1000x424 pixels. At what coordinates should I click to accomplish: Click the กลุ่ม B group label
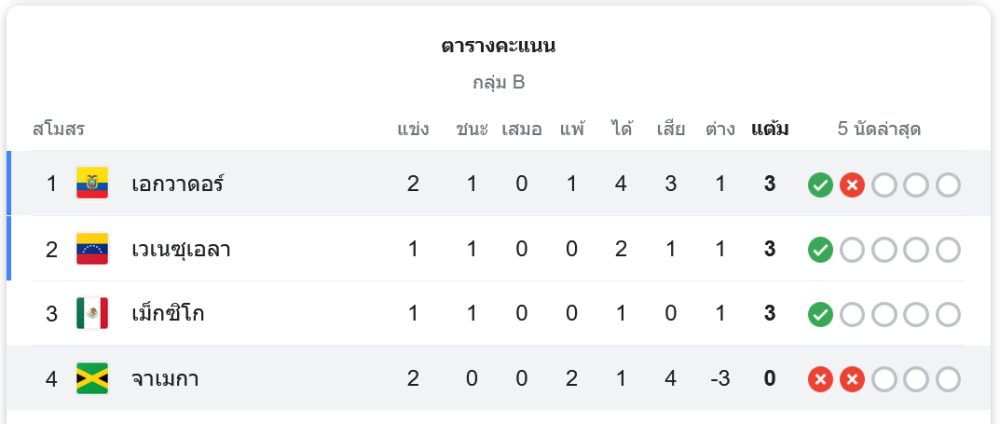499,82
